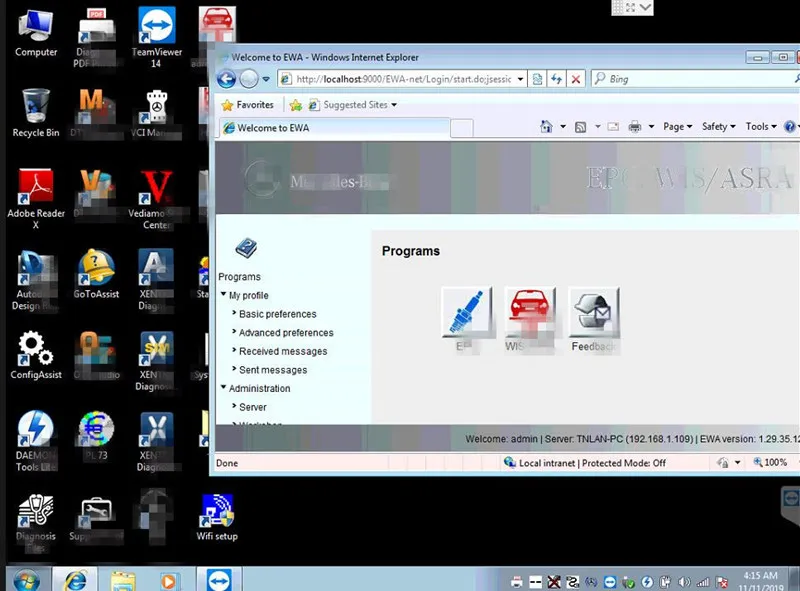
Task: Launch Vediamo Center shortcut
Action: pyautogui.click(x=156, y=200)
